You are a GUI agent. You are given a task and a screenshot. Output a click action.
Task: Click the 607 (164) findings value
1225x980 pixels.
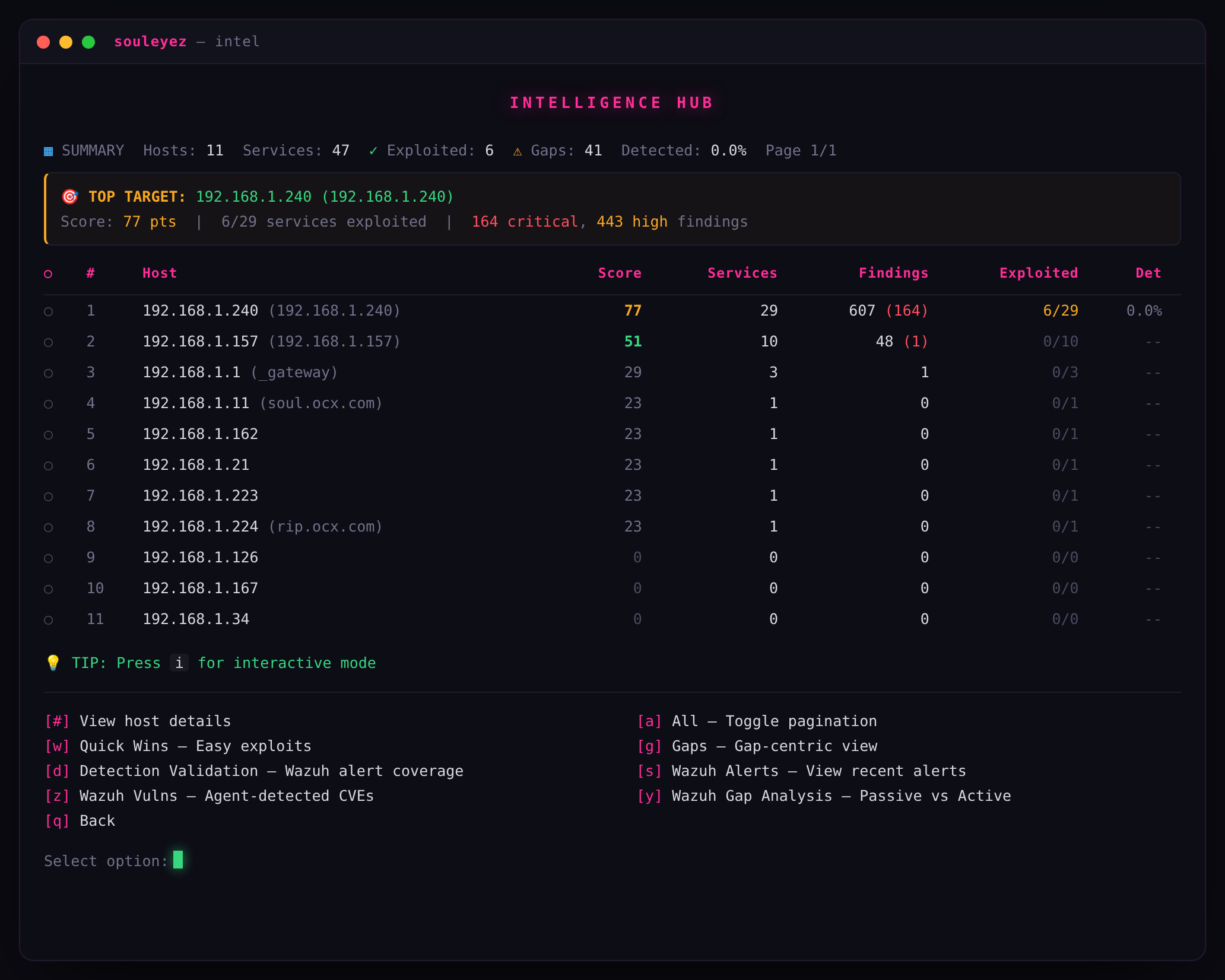[888, 311]
